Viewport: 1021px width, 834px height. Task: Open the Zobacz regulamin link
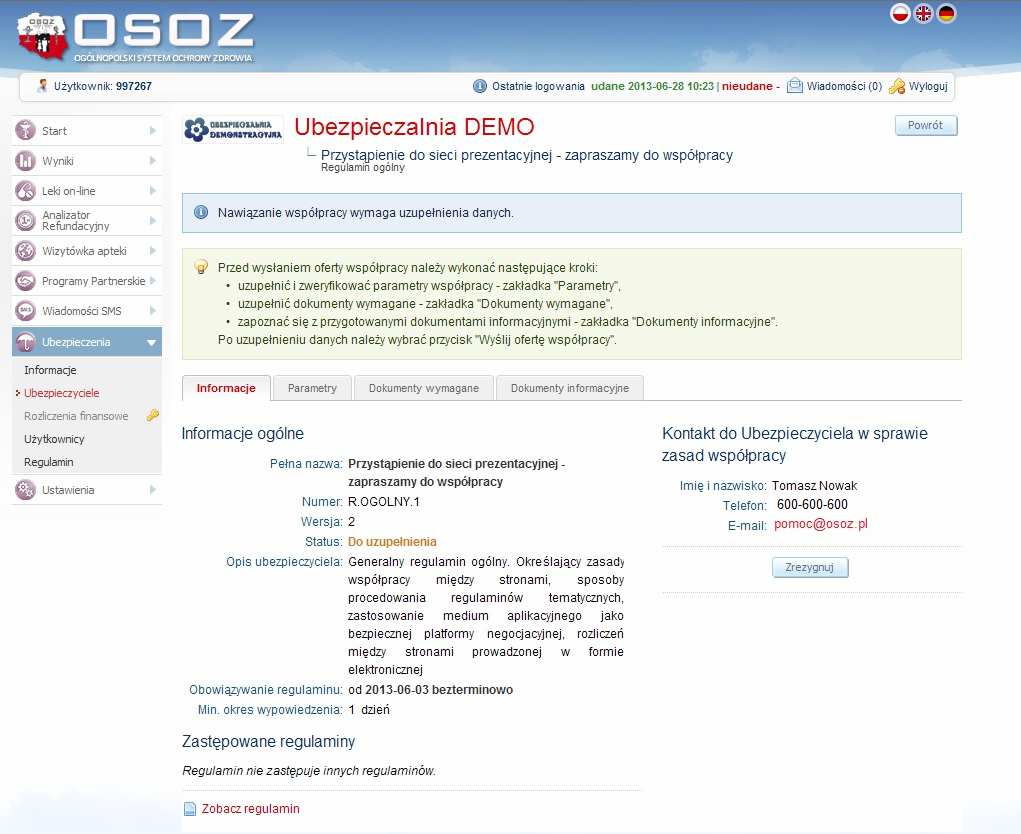[x=251, y=809]
